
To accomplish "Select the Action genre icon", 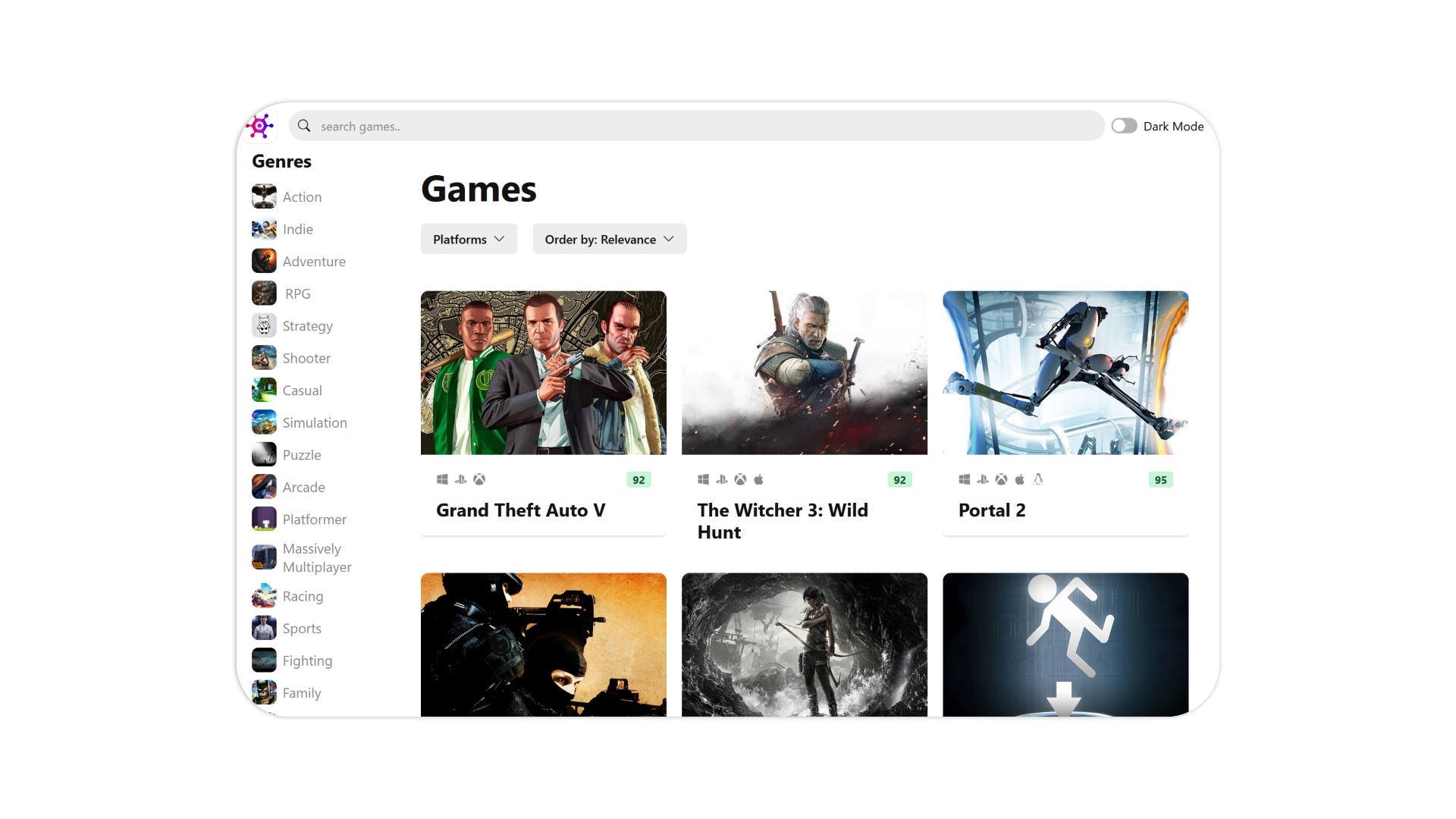I will click(x=263, y=196).
